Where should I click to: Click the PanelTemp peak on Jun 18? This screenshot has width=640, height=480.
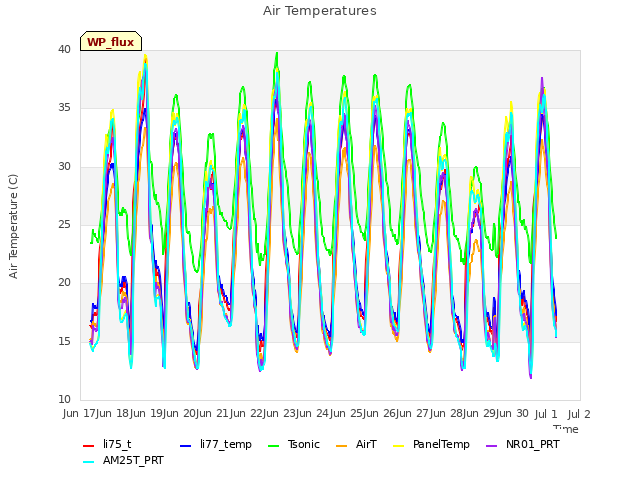coord(145,56)
